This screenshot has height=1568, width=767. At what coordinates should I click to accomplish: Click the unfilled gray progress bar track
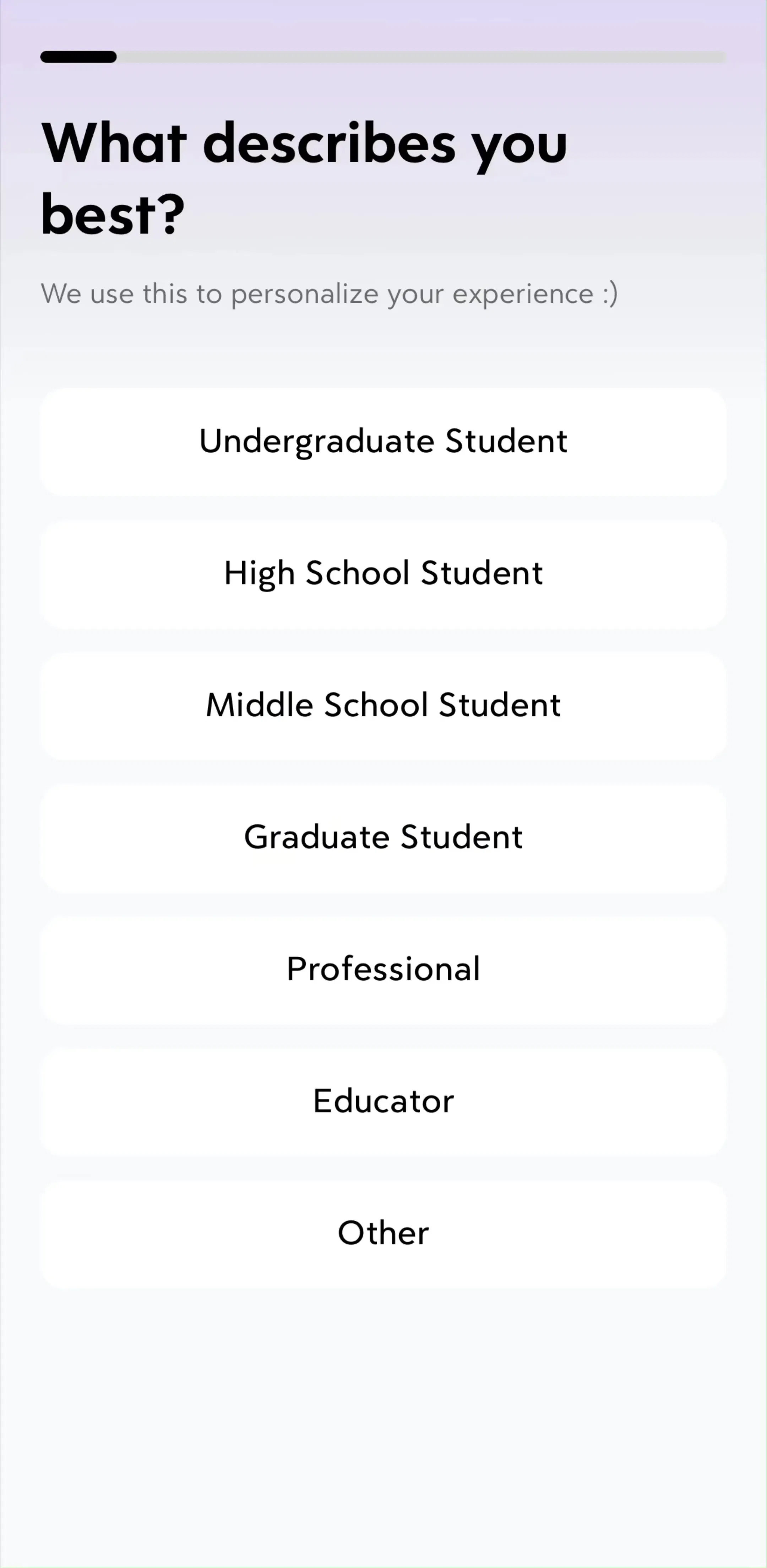click(x=421, y=56)
